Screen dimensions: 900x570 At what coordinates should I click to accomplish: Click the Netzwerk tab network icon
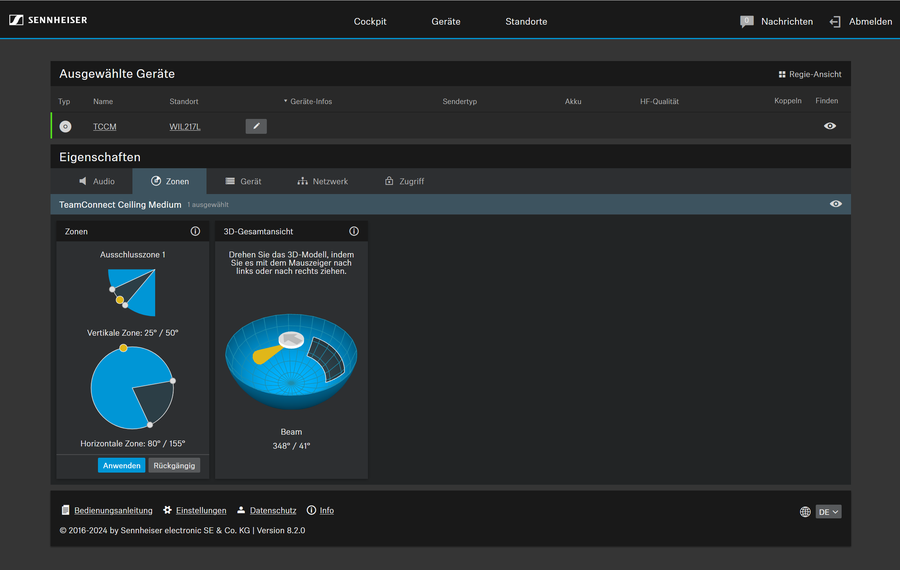coord(302,181)
